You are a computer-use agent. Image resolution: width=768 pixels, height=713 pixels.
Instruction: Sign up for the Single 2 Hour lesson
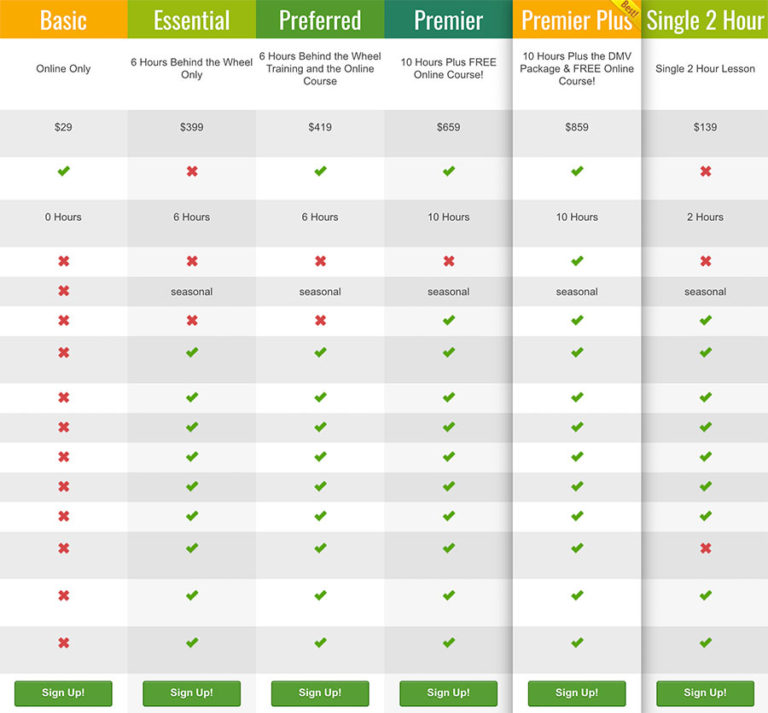pos(705,693)
